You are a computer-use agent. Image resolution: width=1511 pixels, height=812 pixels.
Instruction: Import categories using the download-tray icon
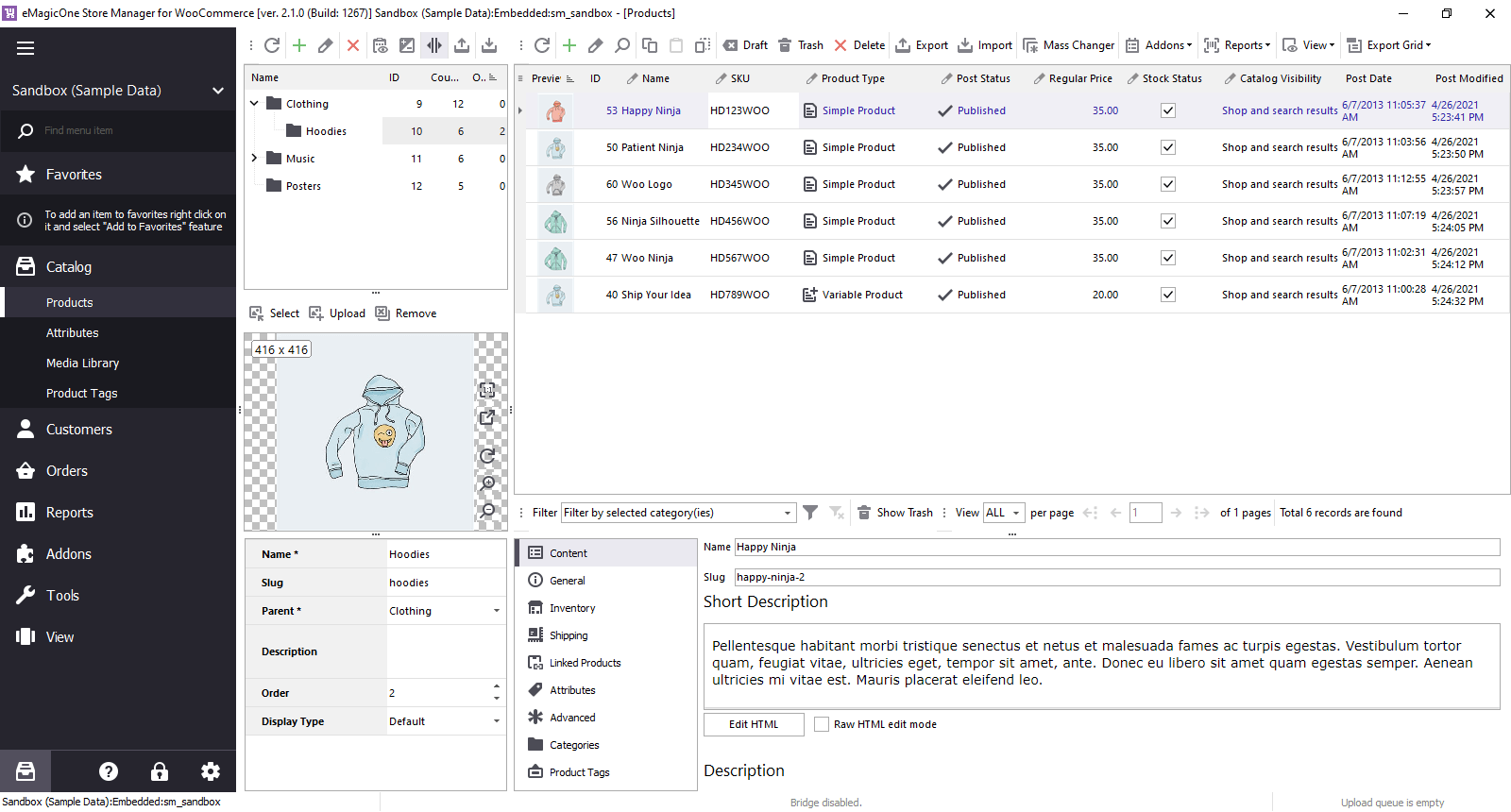coord(489,45)
